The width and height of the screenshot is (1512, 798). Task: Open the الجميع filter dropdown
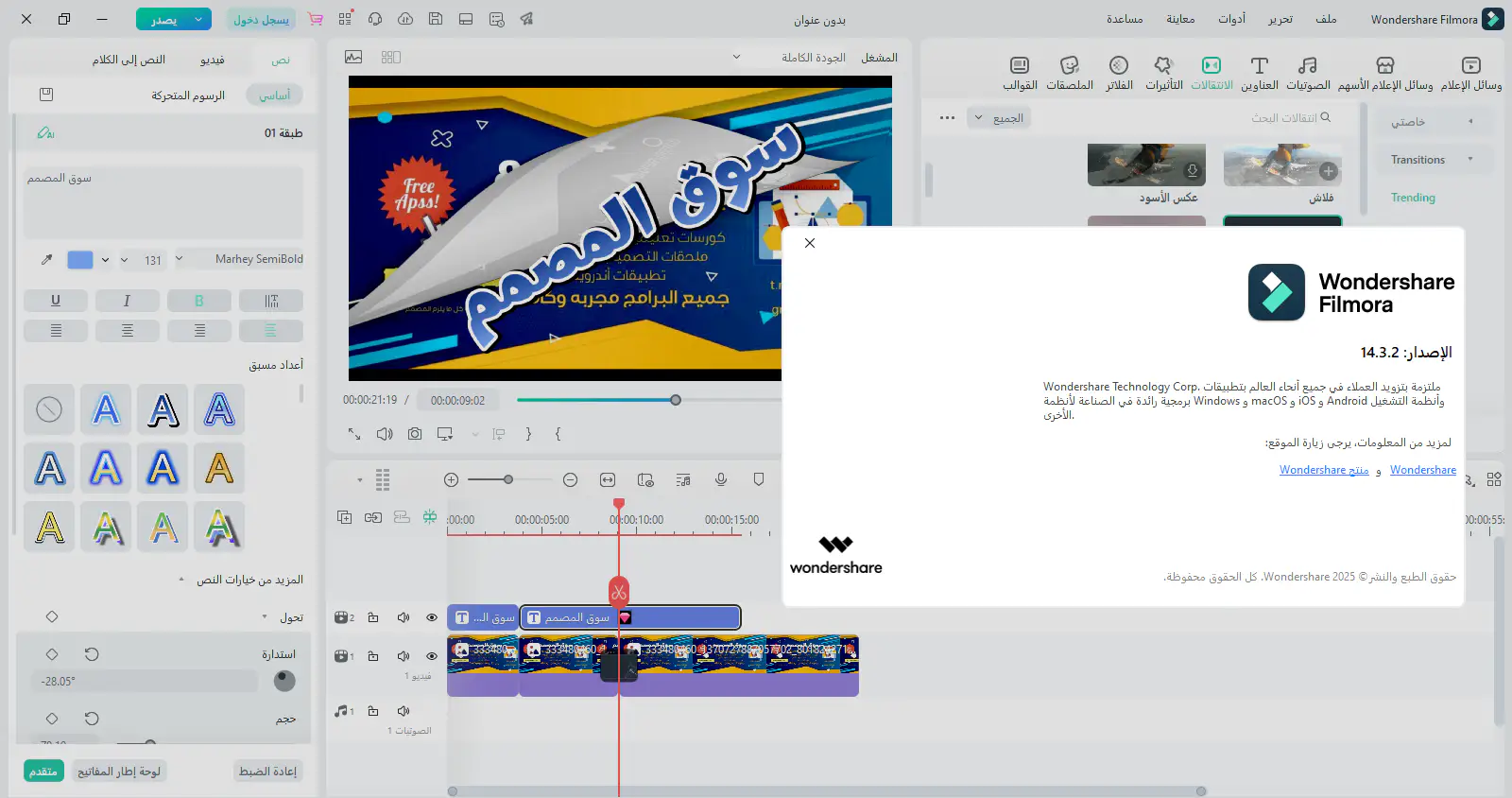(999, 118)
